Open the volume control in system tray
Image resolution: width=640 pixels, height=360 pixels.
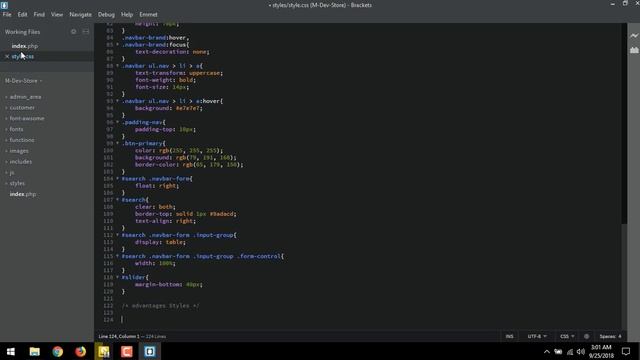[x=581, y=351]
